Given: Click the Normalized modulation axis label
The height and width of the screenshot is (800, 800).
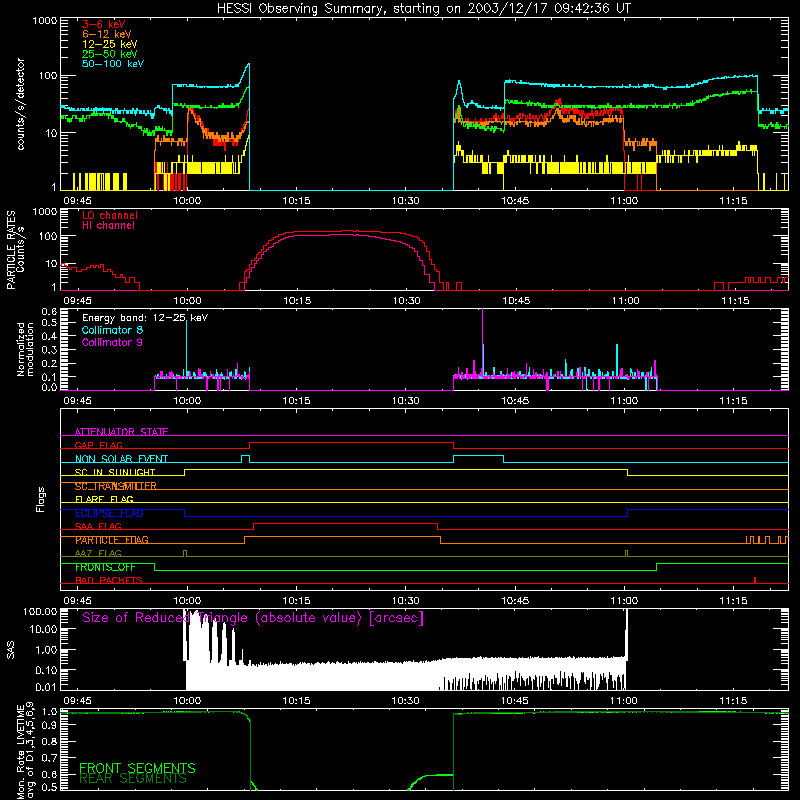Looking at the screenshot, I should pyautogui.click(x=25, y=349).
